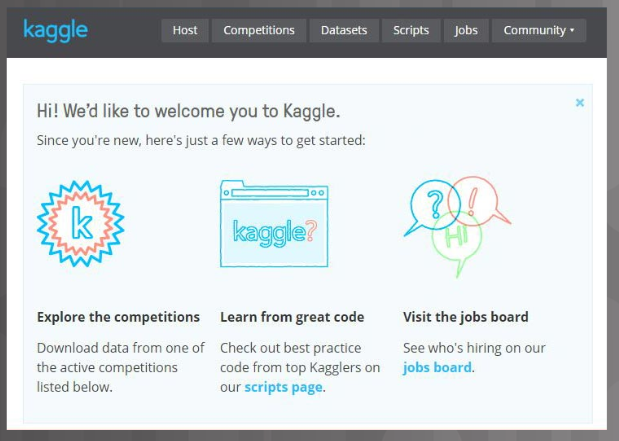
Task: Click the starburst K badge icon
Action: 81,223
